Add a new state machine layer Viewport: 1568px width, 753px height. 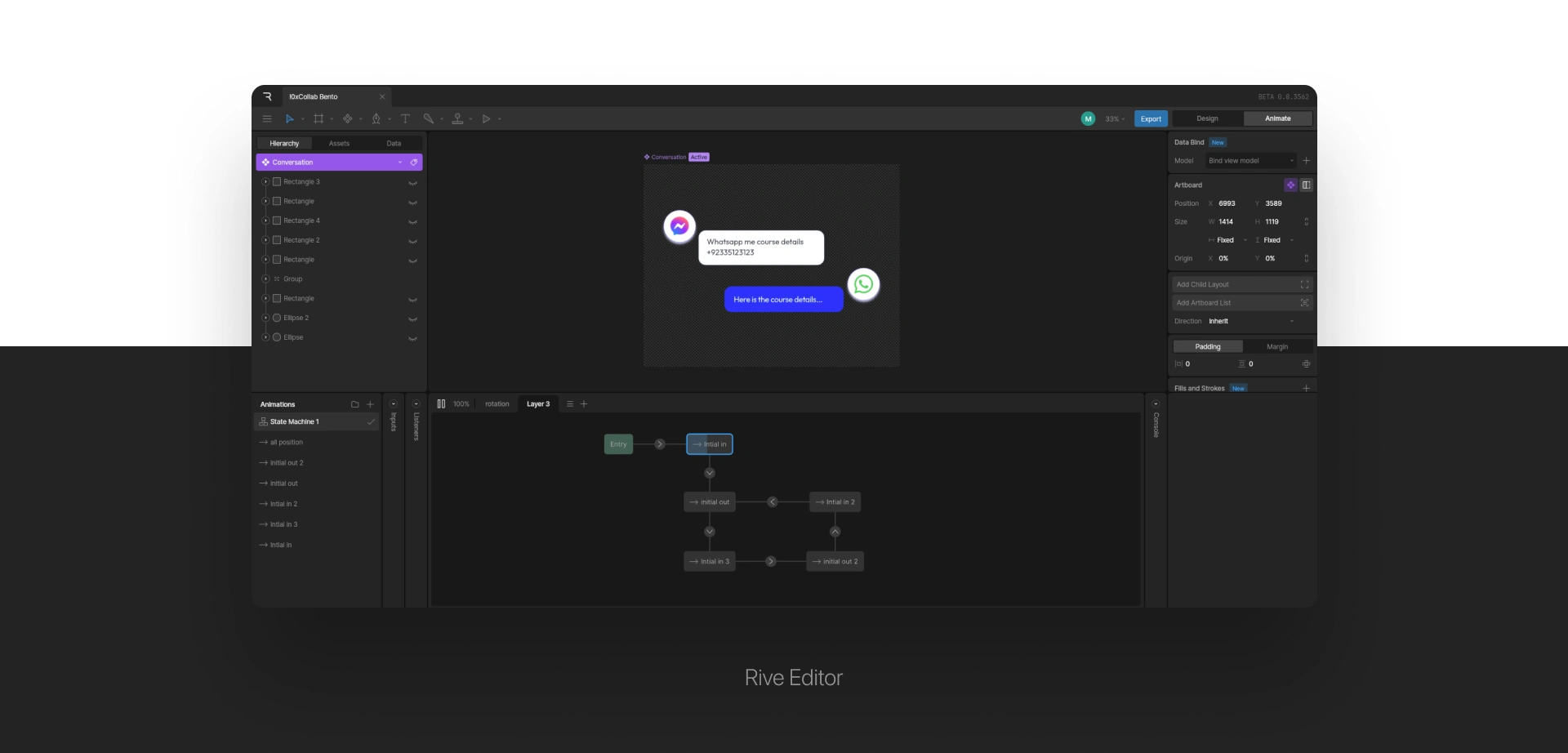point(584,404)
